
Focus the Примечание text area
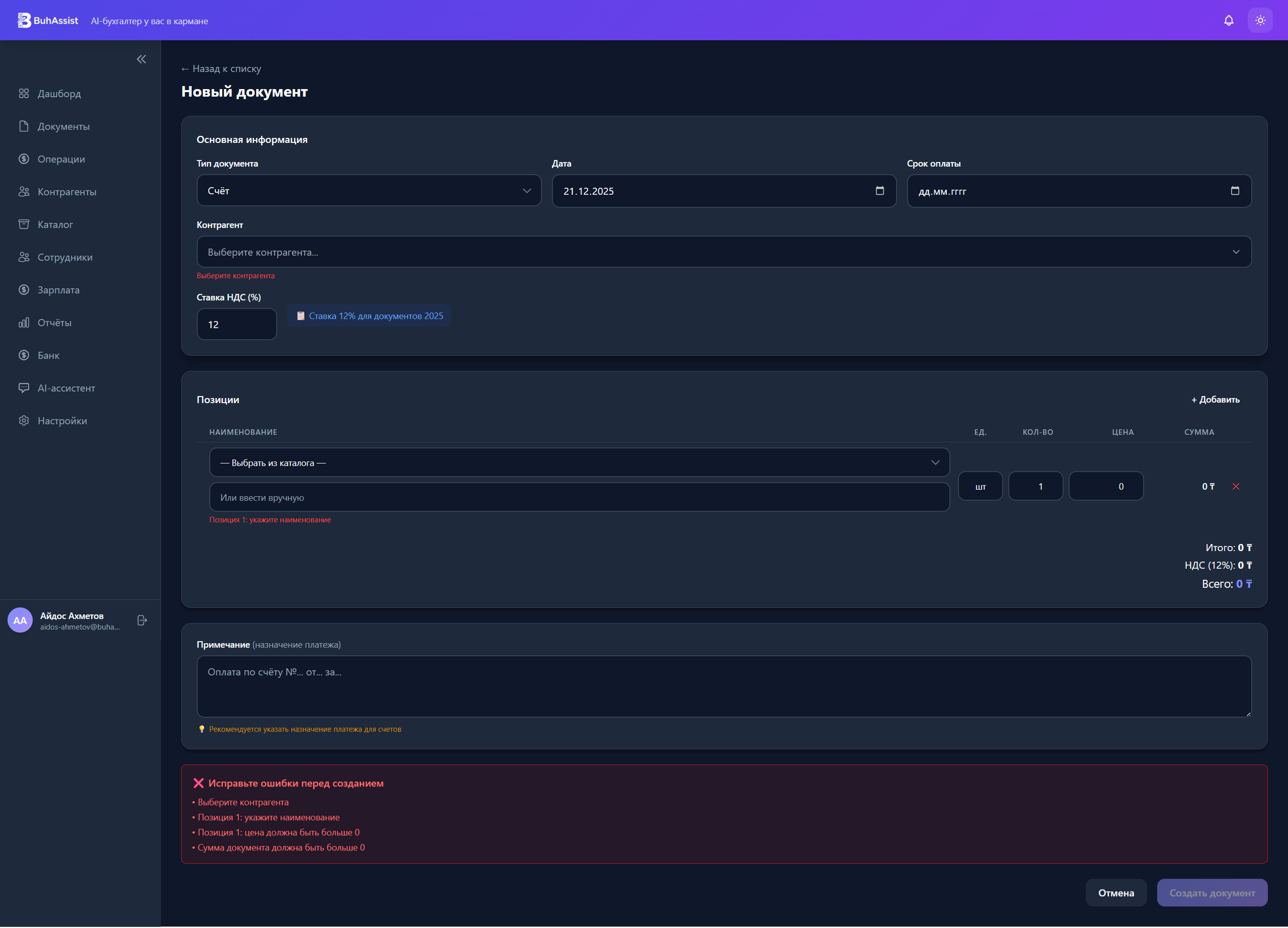(723, 686)
